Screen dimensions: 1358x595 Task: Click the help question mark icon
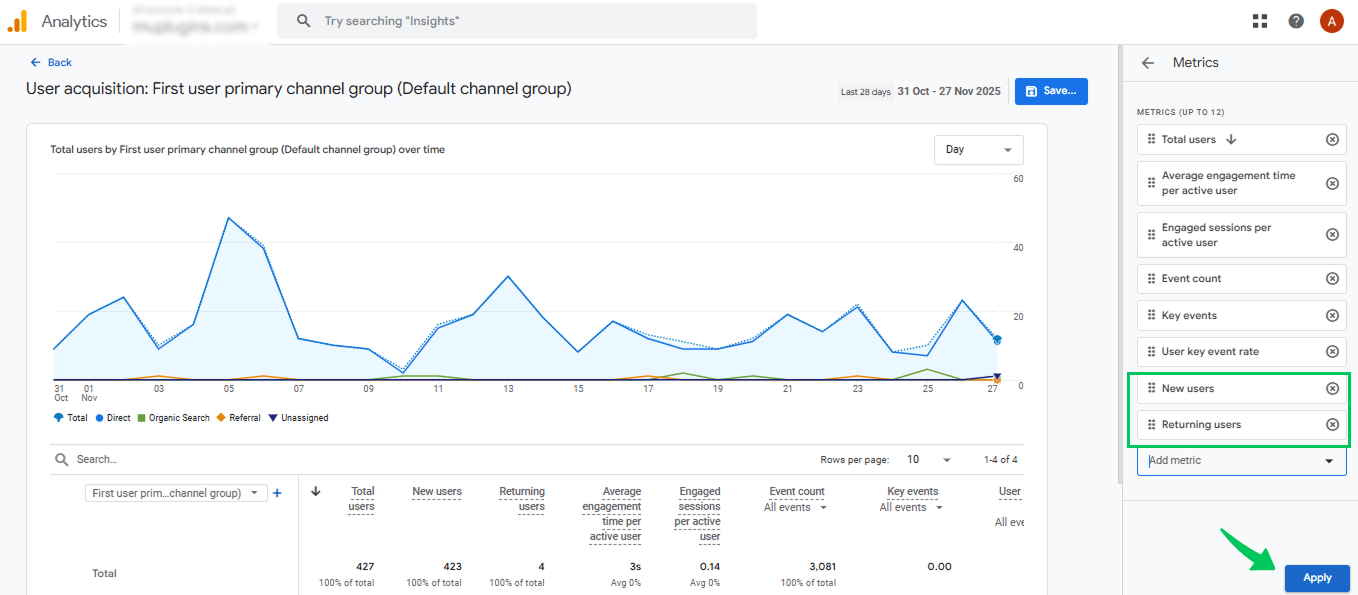[x=1296, y=21]
